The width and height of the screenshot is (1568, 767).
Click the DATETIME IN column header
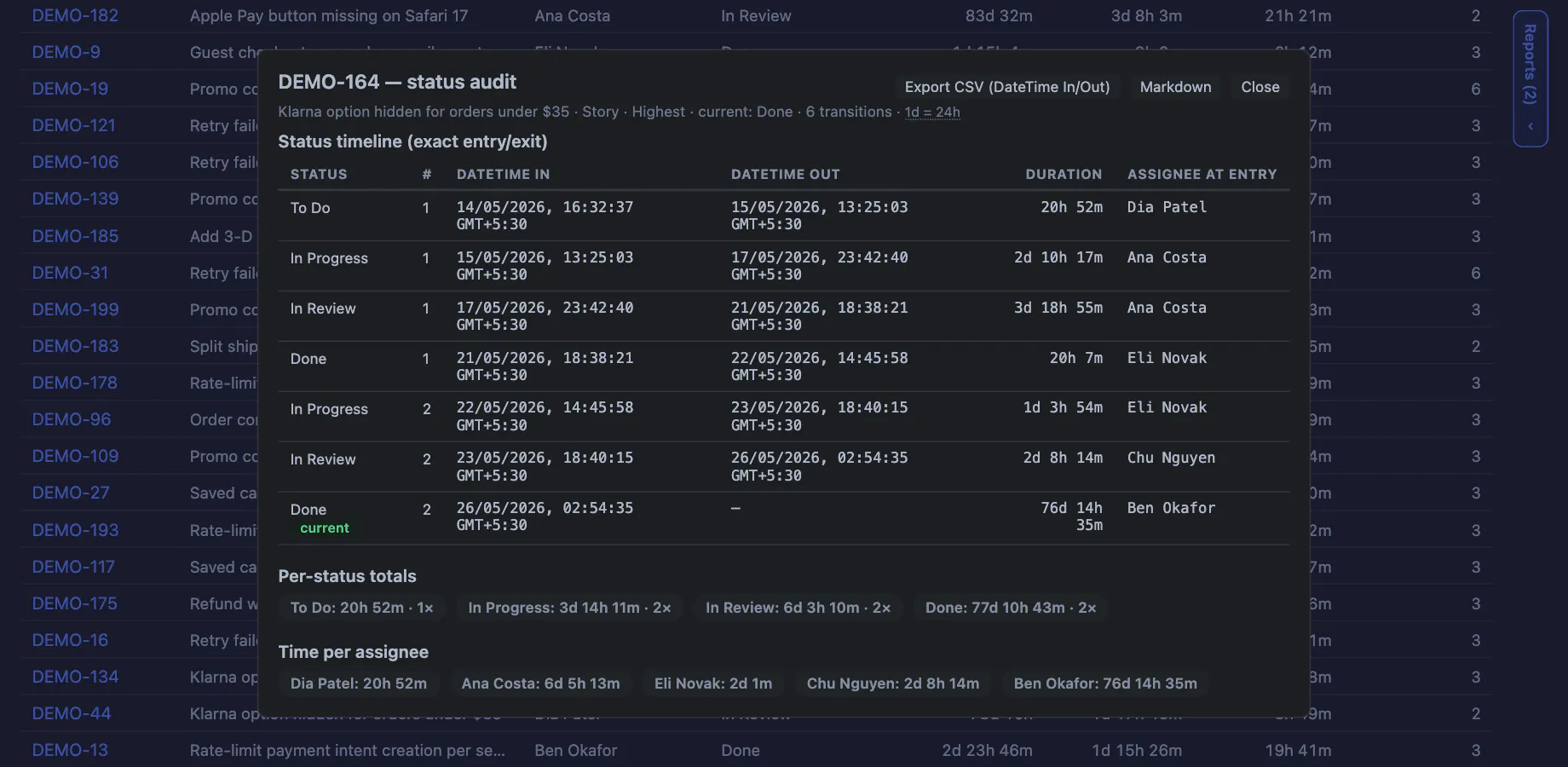coord(503,174)
